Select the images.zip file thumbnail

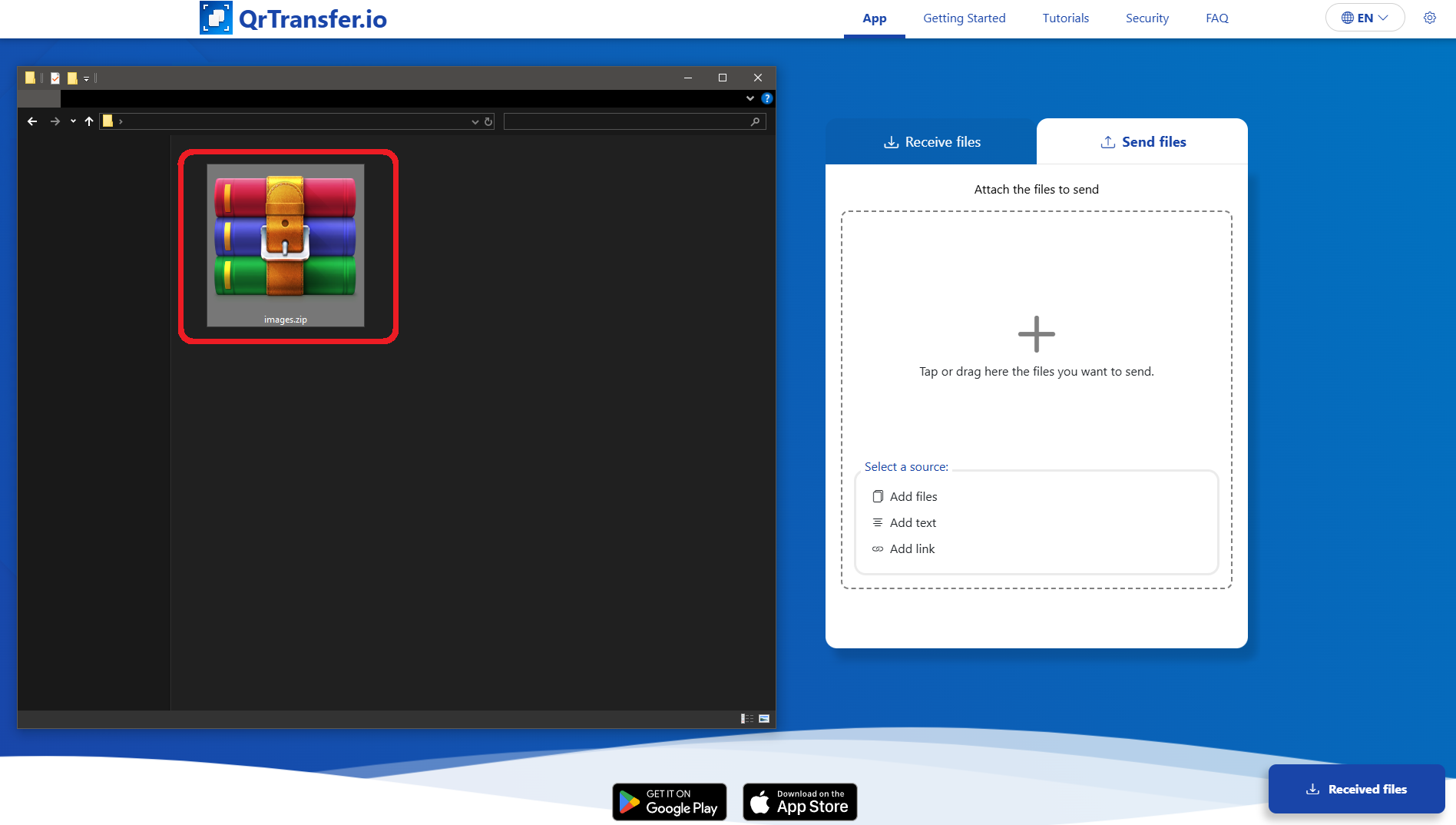coord(286,245)
